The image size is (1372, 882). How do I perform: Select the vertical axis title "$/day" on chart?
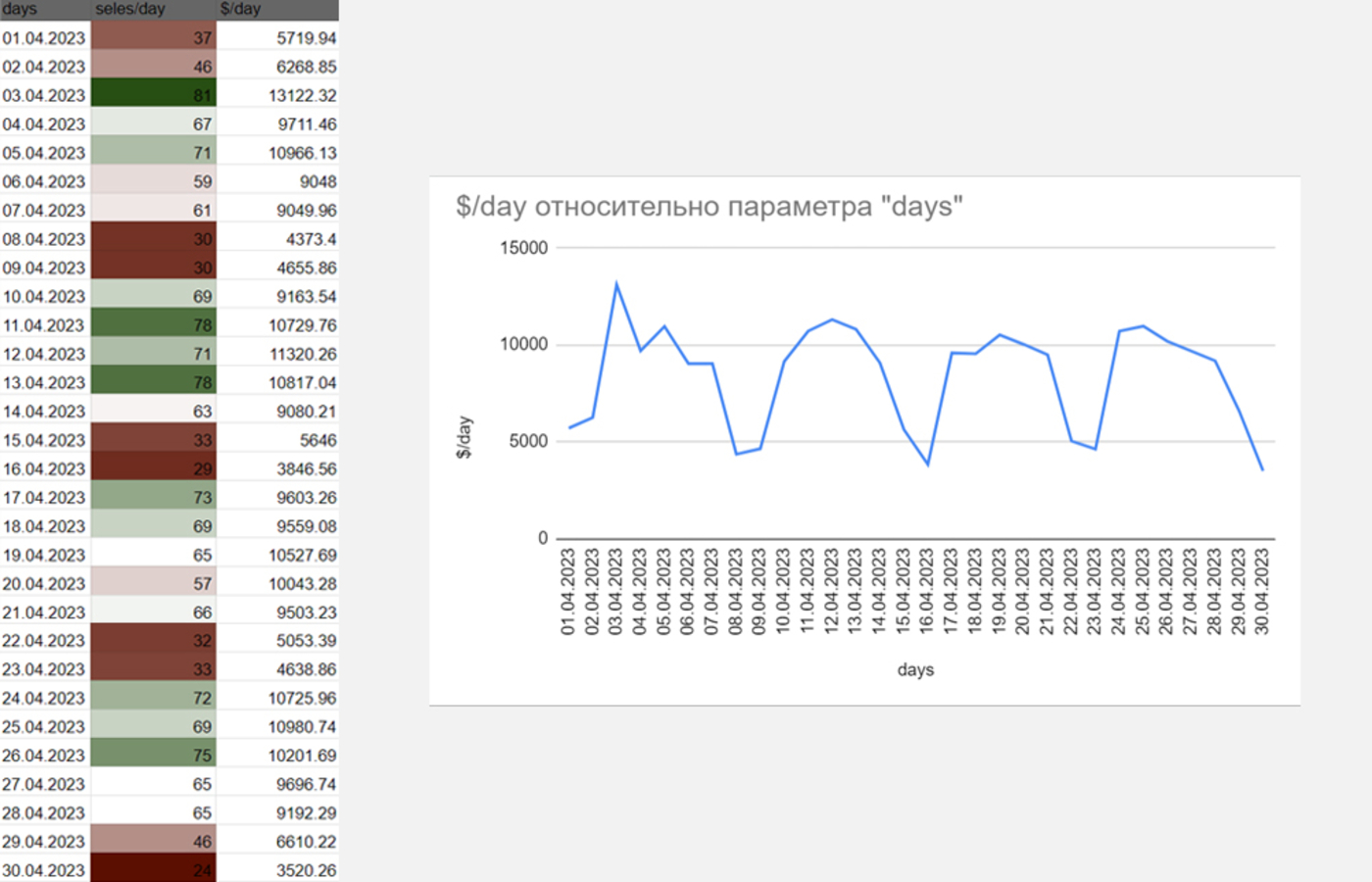click(x=465, y=437)
